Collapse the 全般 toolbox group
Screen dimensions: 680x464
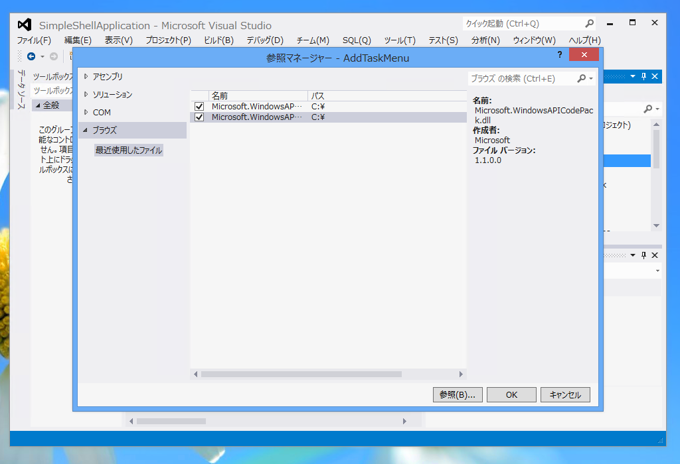[38, 105]
